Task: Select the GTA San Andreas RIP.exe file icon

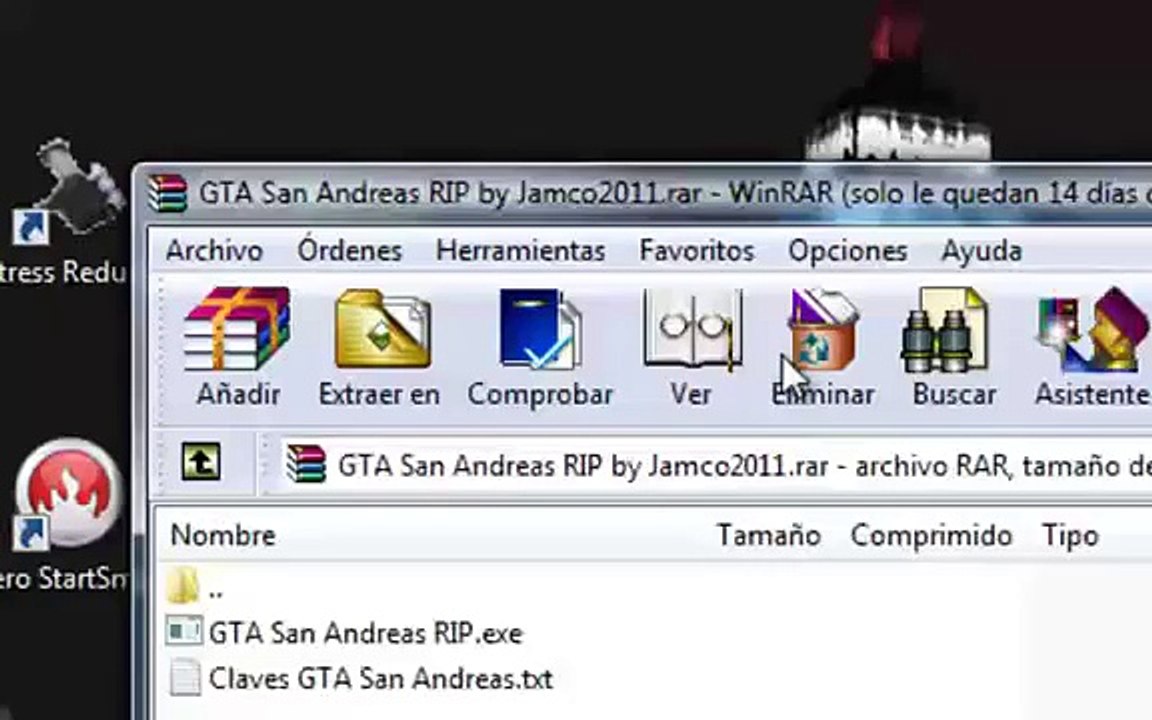Action: [183, 631]
